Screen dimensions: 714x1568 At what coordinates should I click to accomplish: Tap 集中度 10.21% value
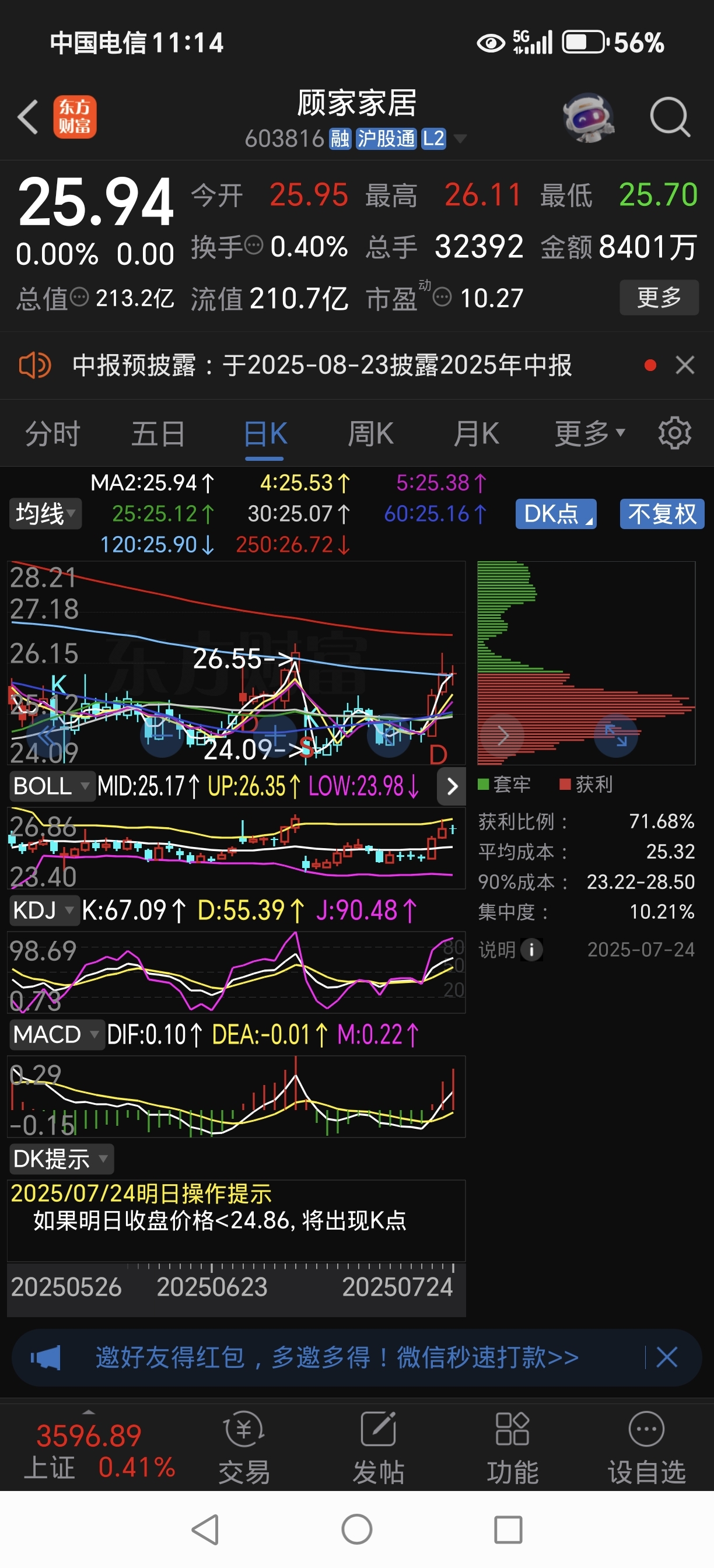point(661,912)
